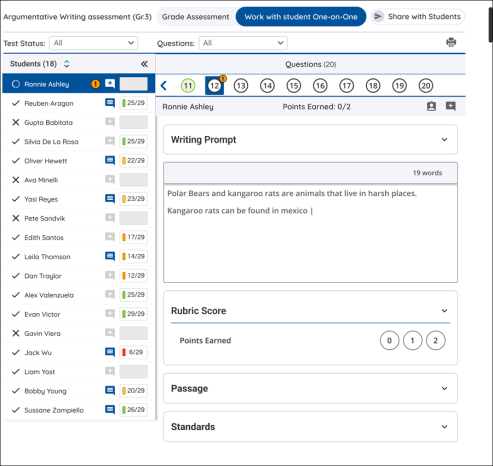The image size is (493, 466).
Task: Select student Oliver Hewett in list
Action: (79, 161)
